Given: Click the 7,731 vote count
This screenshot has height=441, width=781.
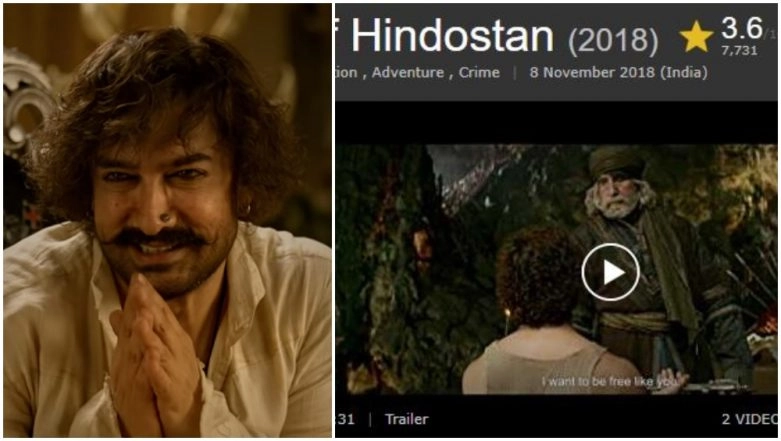Looking at the screenshot, I should pos(739,50).
